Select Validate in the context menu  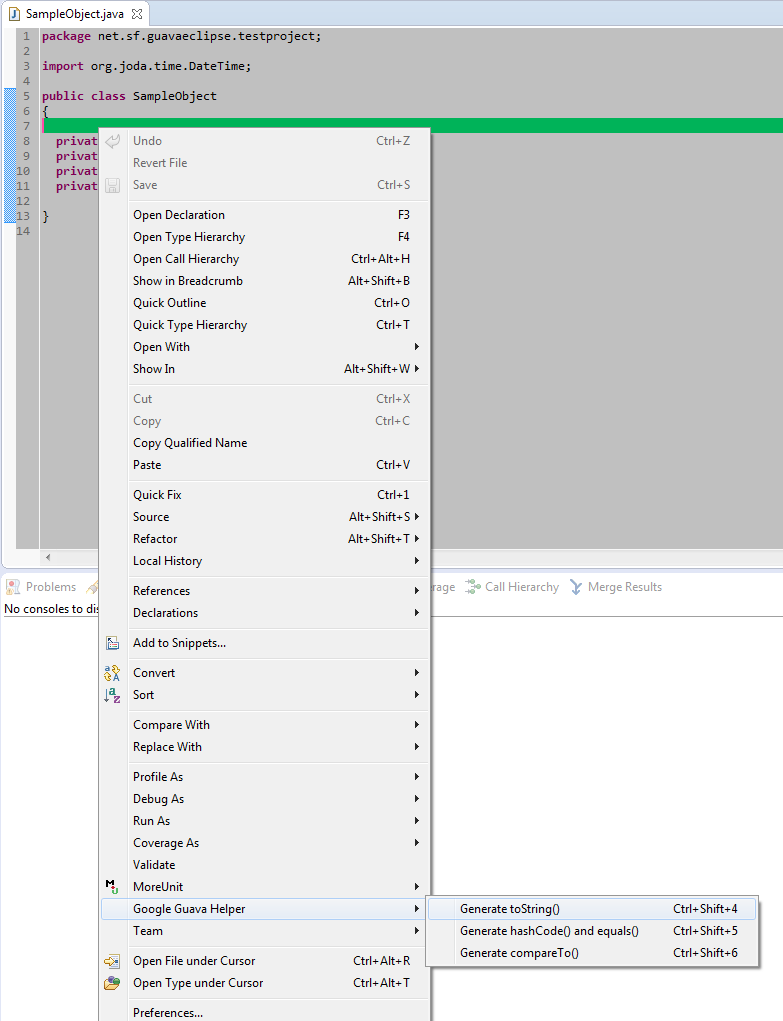pos(264,865)
